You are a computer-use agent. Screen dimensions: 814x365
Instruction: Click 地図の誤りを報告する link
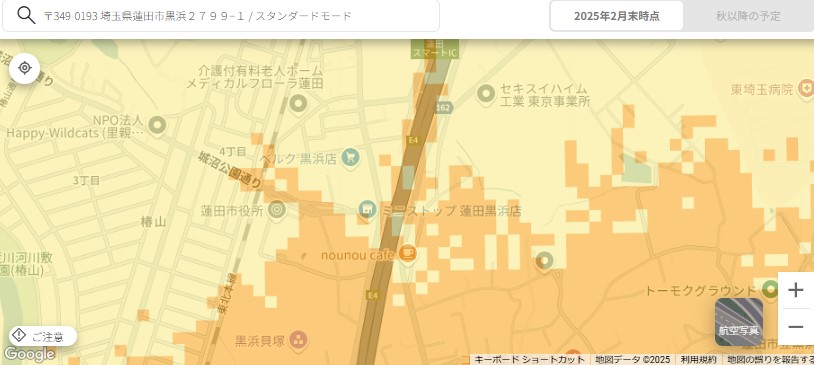point(770,359)
